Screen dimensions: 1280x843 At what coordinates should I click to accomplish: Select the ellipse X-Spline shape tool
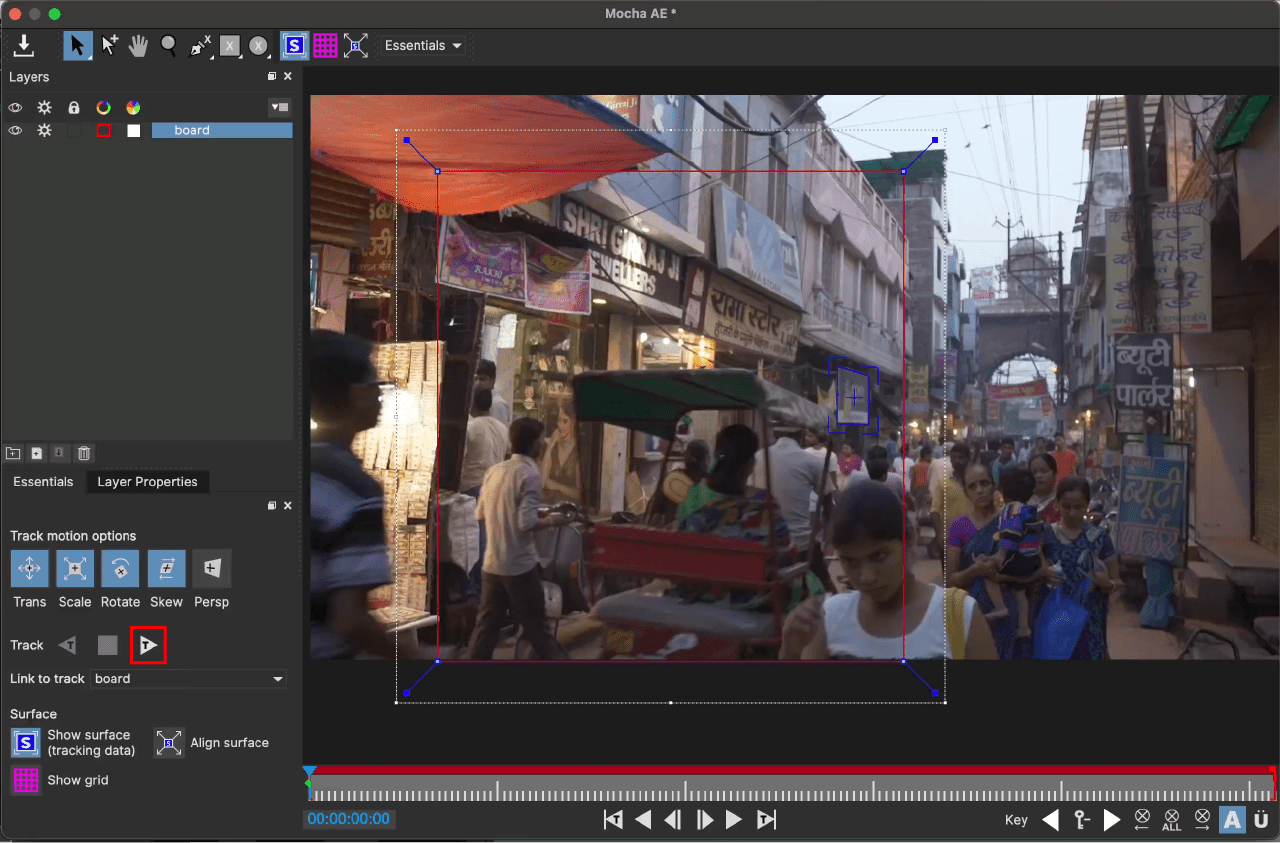(x=259, y=45)
